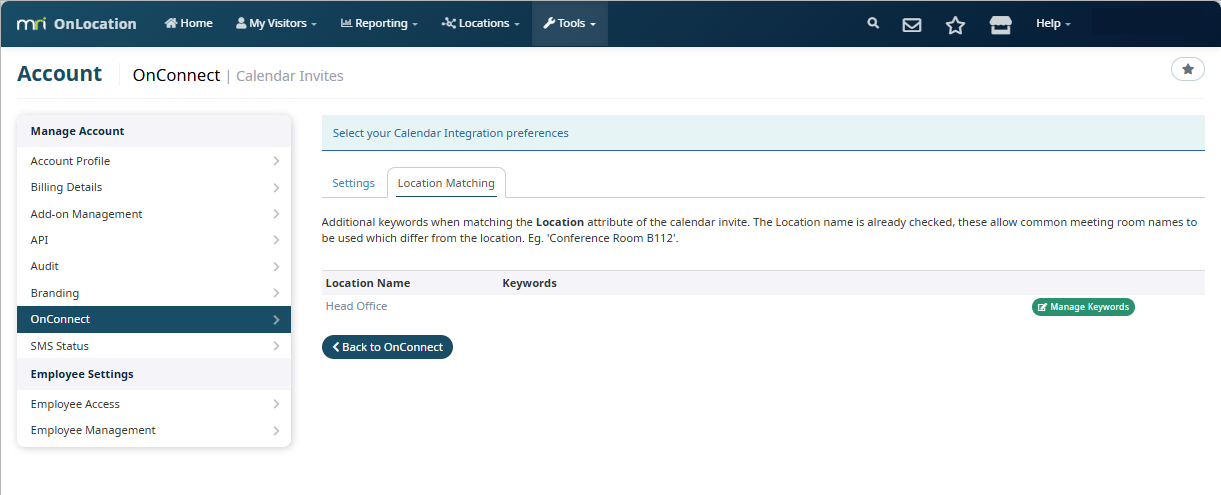Click Back to OnConnect button
Viewport: 1221px width, 495px height.
[387, 347]
